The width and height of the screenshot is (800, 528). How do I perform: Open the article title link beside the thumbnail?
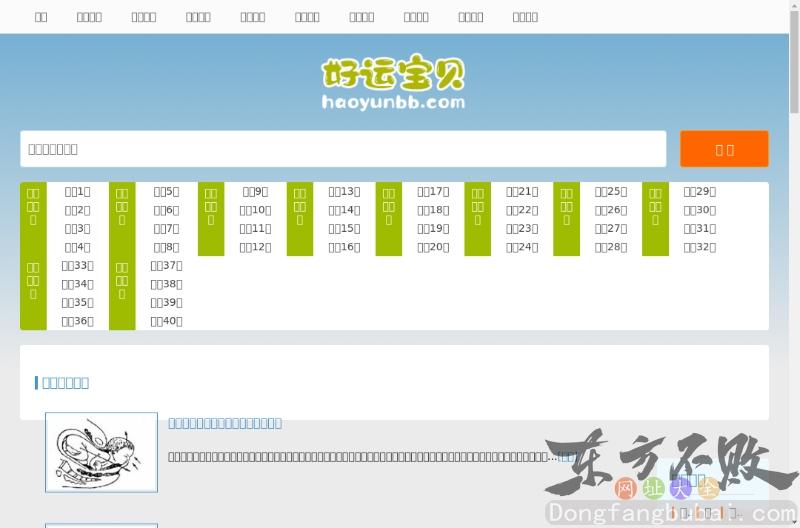pyautogui.click(x=225, y=423)
